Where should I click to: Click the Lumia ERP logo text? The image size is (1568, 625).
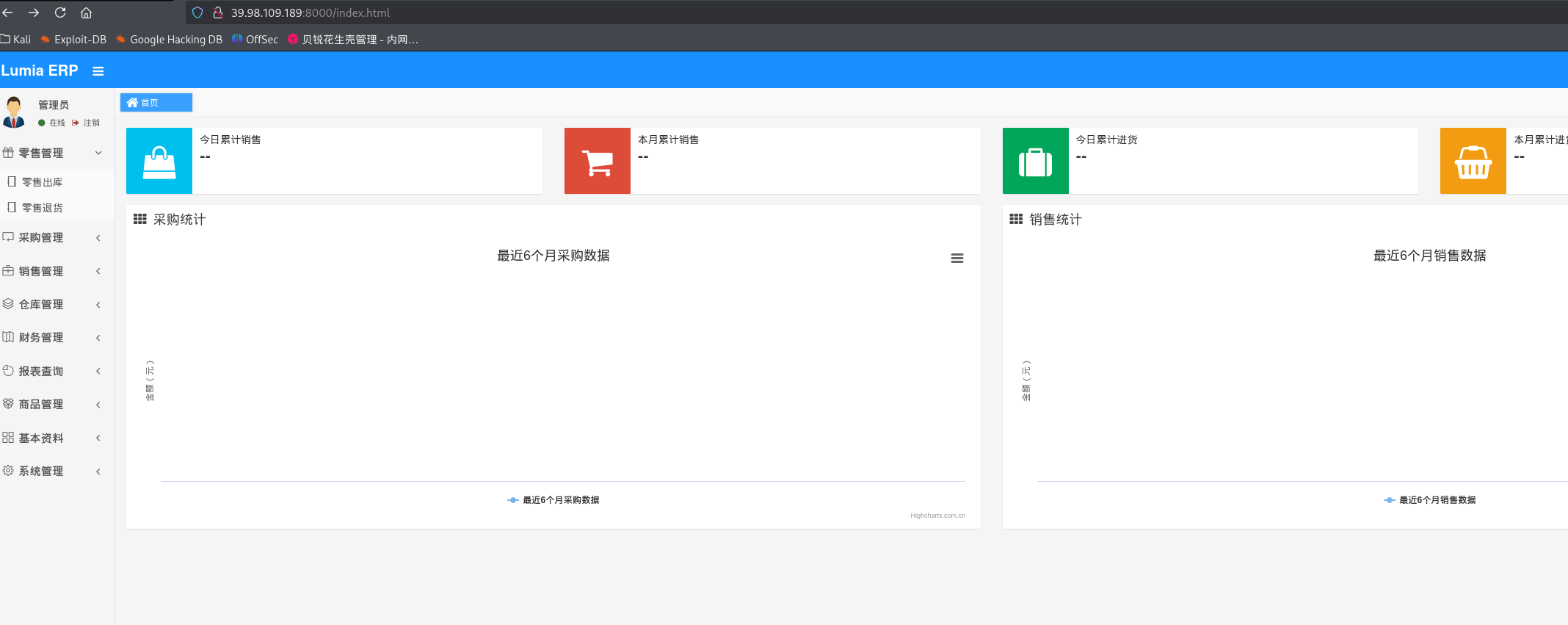coord(40,71)
